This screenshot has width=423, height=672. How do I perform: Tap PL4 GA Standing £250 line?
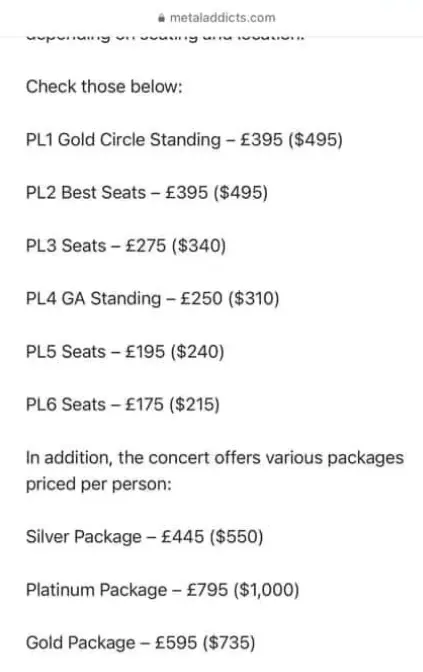153,299
